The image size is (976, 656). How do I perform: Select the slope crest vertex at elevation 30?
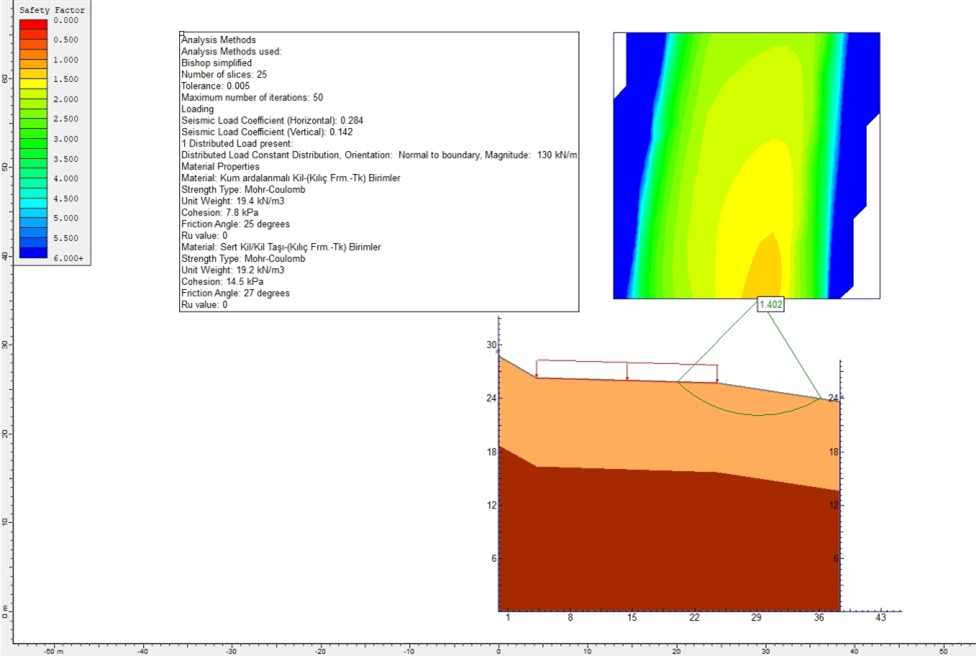click(x=499, y=356)
